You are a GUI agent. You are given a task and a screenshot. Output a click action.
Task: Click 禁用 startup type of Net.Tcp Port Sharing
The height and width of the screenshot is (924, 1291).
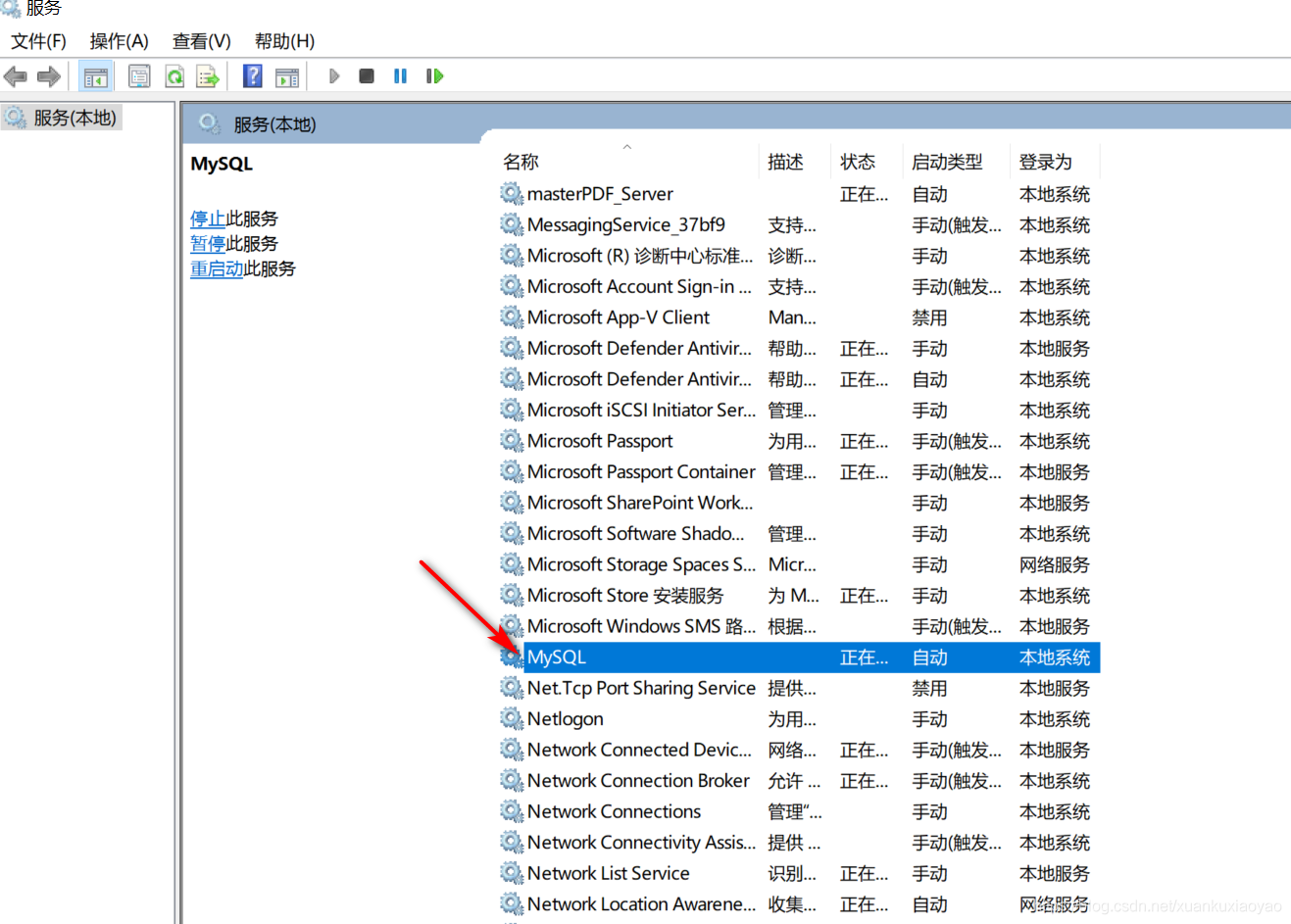(929, 688)
